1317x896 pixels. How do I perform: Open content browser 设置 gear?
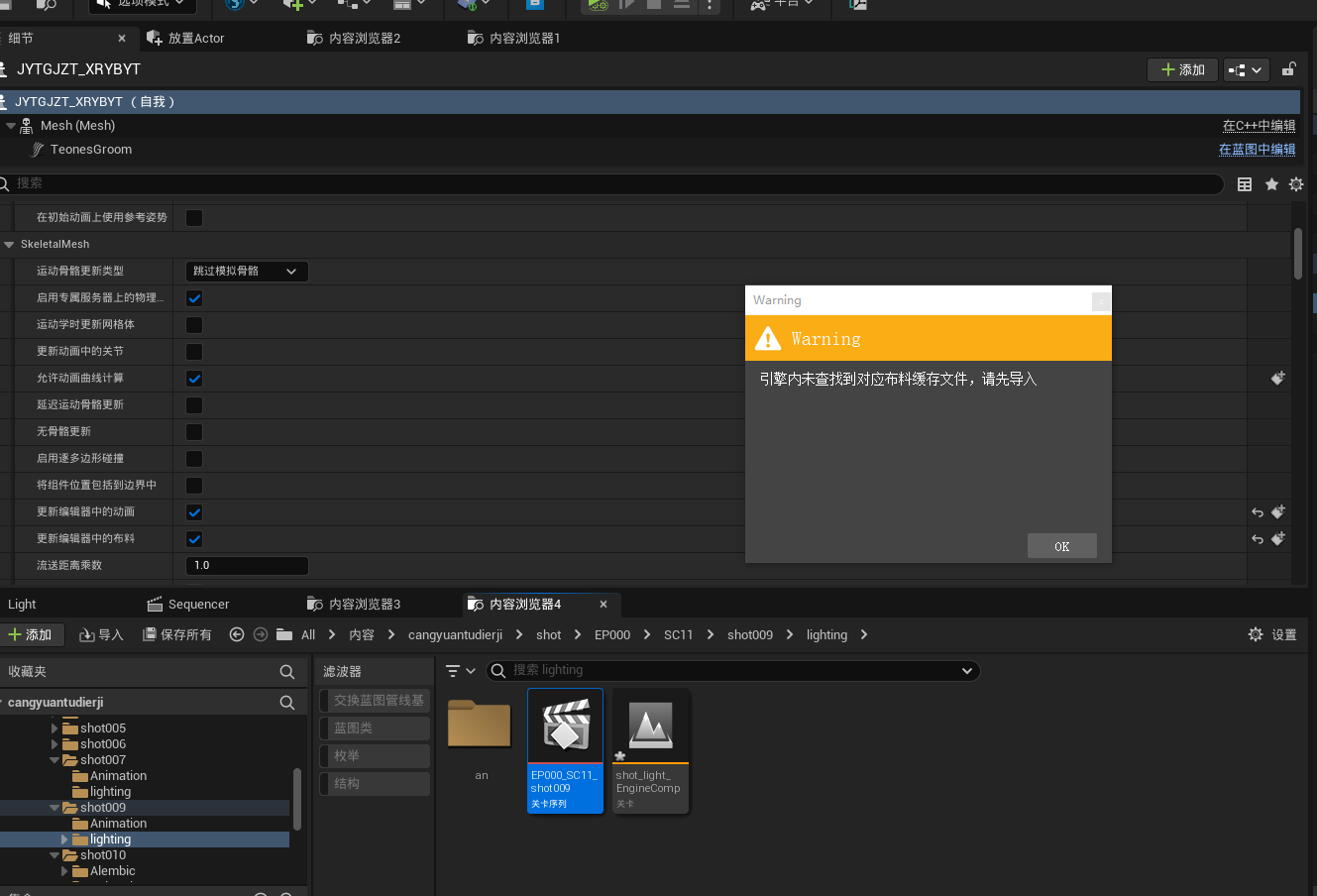coord(1256,634)
